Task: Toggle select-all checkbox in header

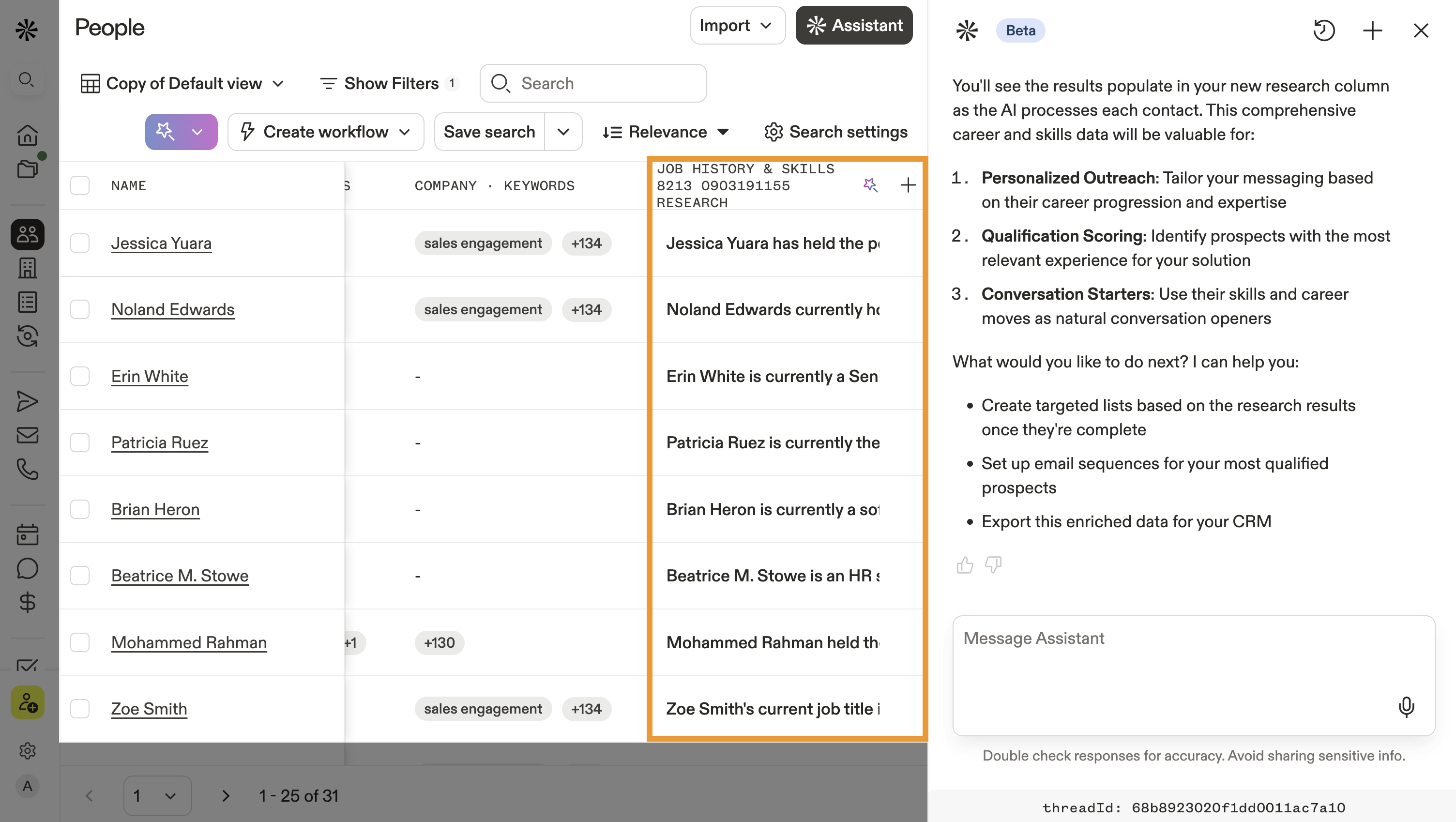Action: click(x=80, y=185)
